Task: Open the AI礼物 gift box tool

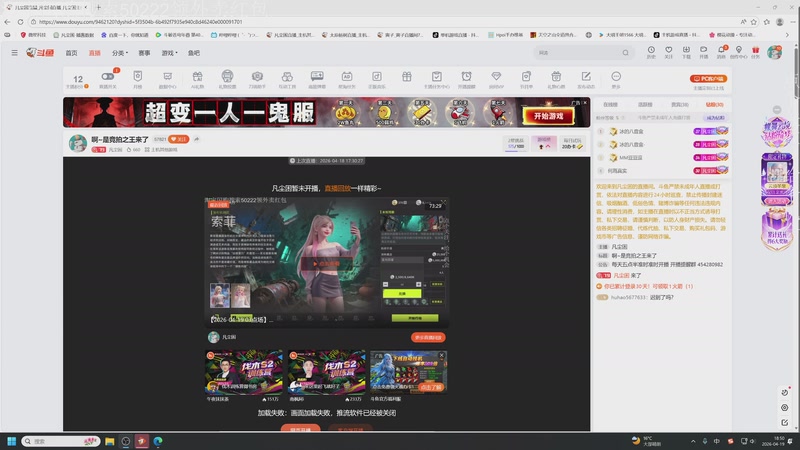Action: [197, 77]
